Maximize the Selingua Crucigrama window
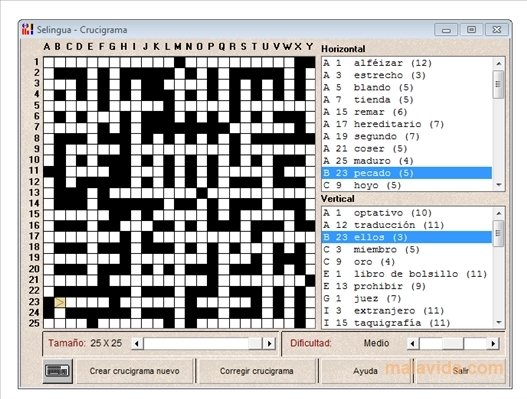 coord(471,30)
